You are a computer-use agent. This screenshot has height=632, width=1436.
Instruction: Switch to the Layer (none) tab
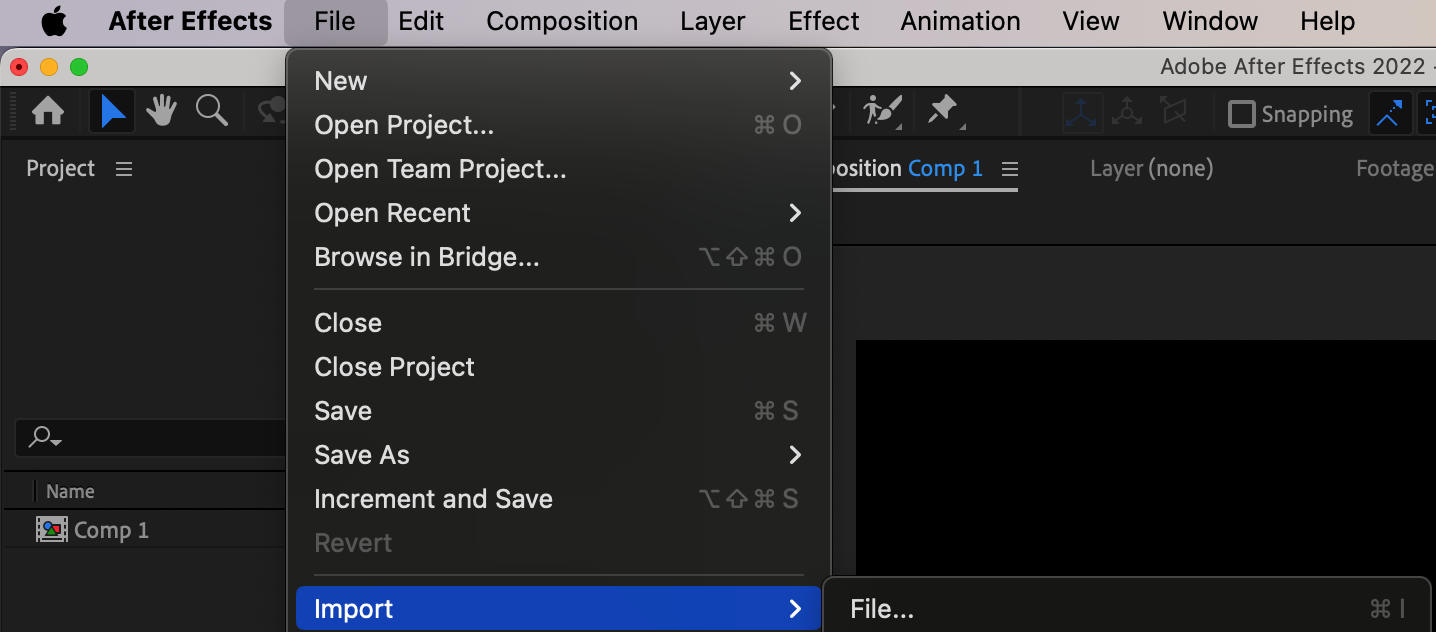tap(1151, 169)
